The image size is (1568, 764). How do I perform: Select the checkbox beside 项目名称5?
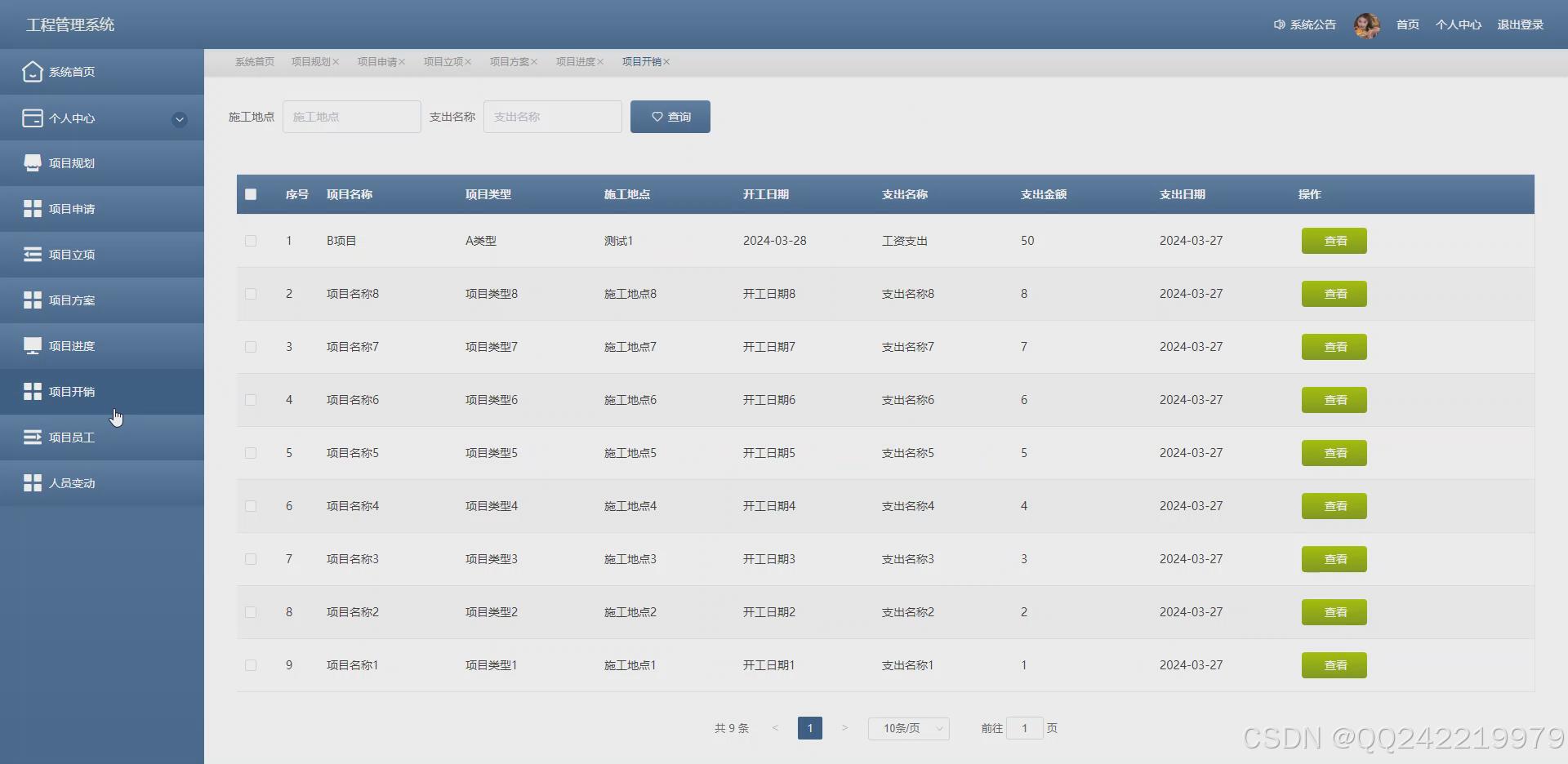tap(251, 453)
